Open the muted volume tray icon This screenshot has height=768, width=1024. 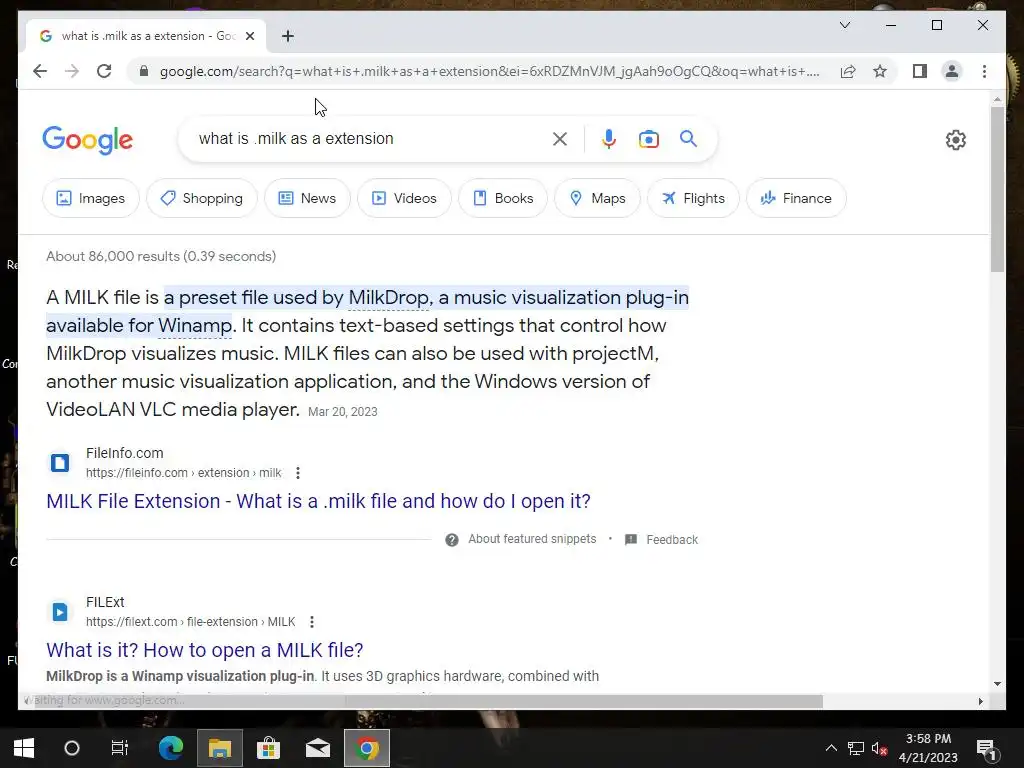pyautogui.click(x=879, y=748)
